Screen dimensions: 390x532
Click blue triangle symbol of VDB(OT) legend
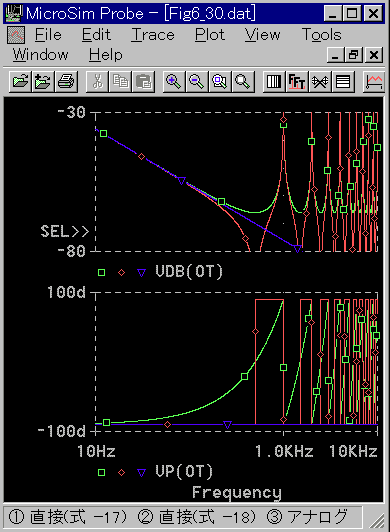click(x=141, y=272)
